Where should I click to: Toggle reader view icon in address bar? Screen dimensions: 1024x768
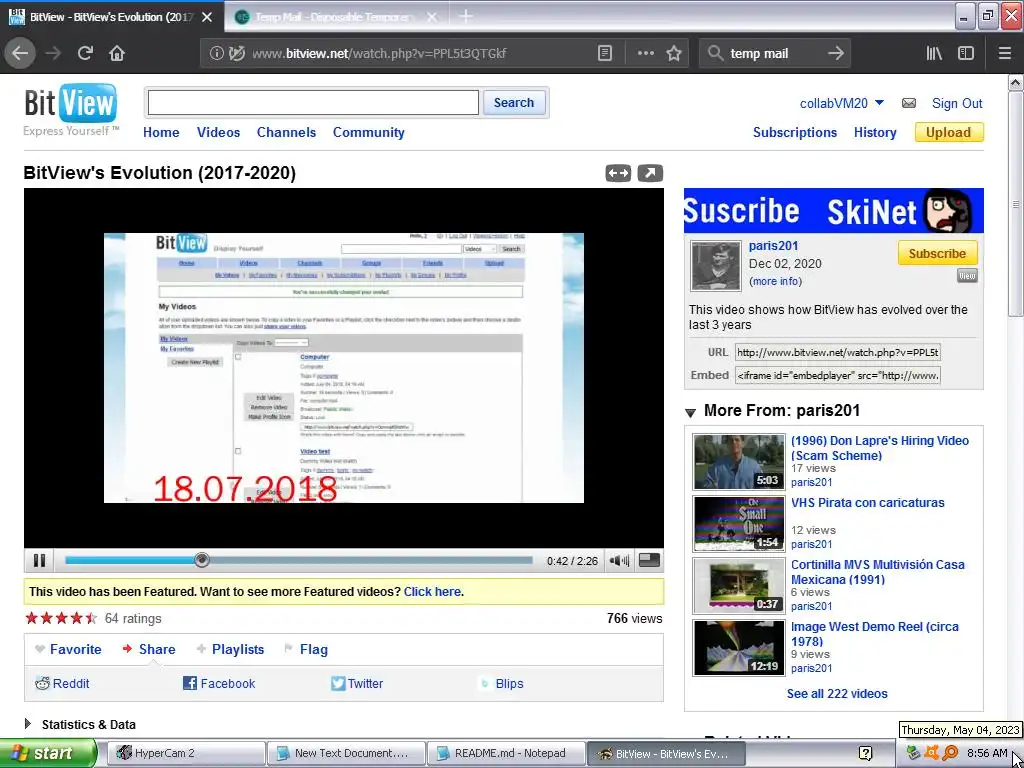[x=605, y=54]
